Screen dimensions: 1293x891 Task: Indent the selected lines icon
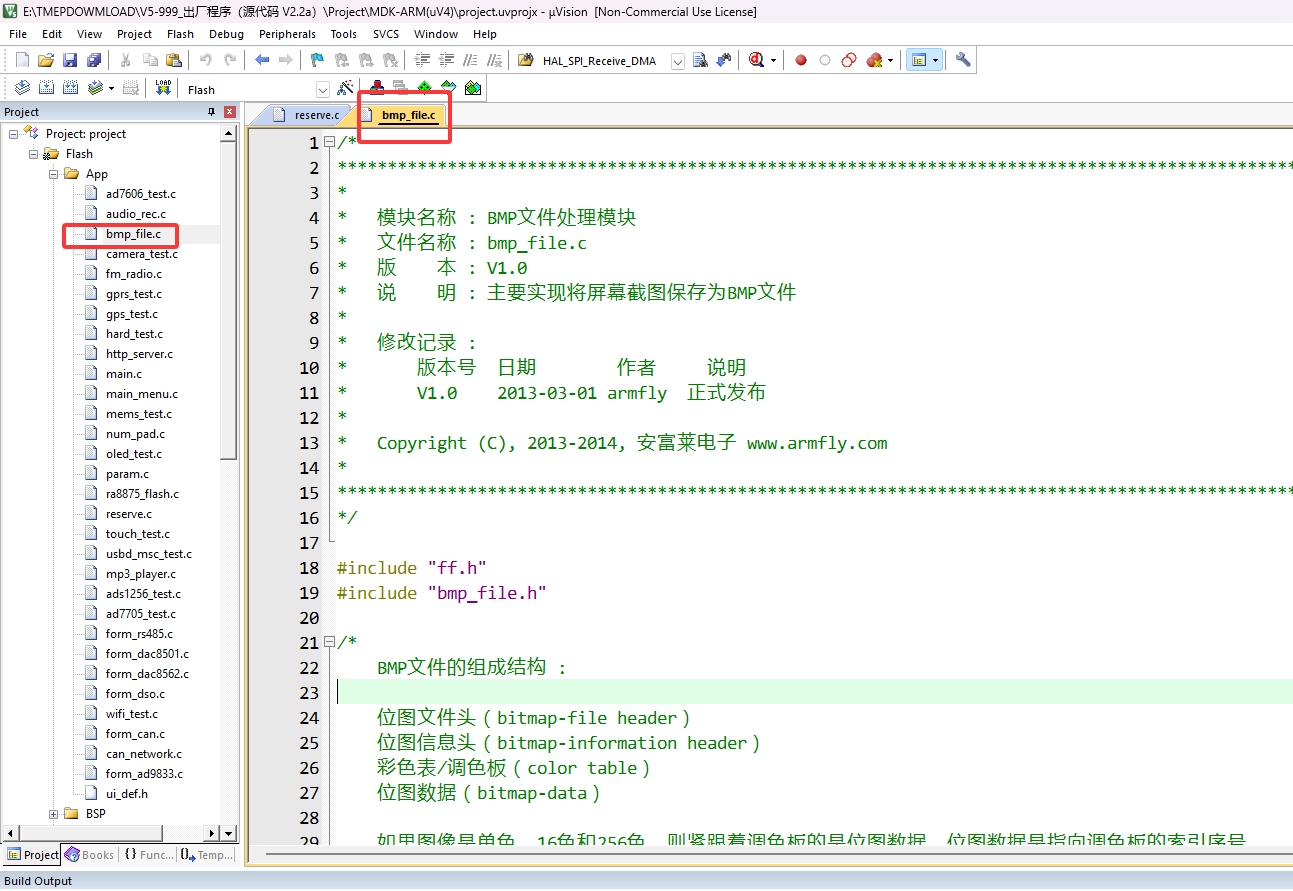point(422,60)
